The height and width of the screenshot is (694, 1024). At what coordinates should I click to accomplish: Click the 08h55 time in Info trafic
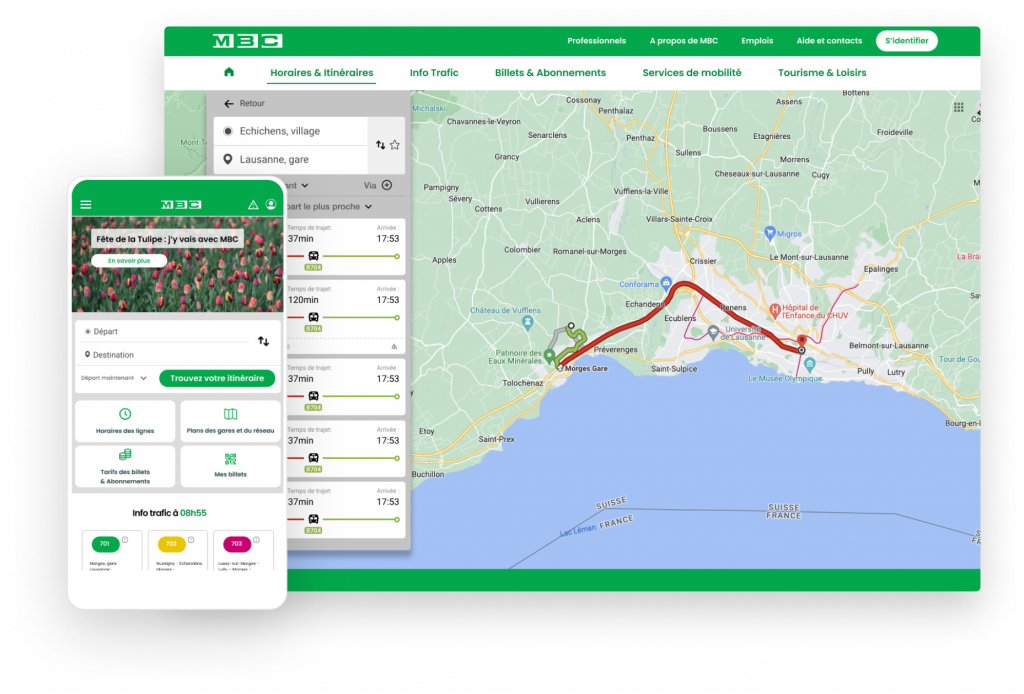pyautogui.click(x=193, y=513)
